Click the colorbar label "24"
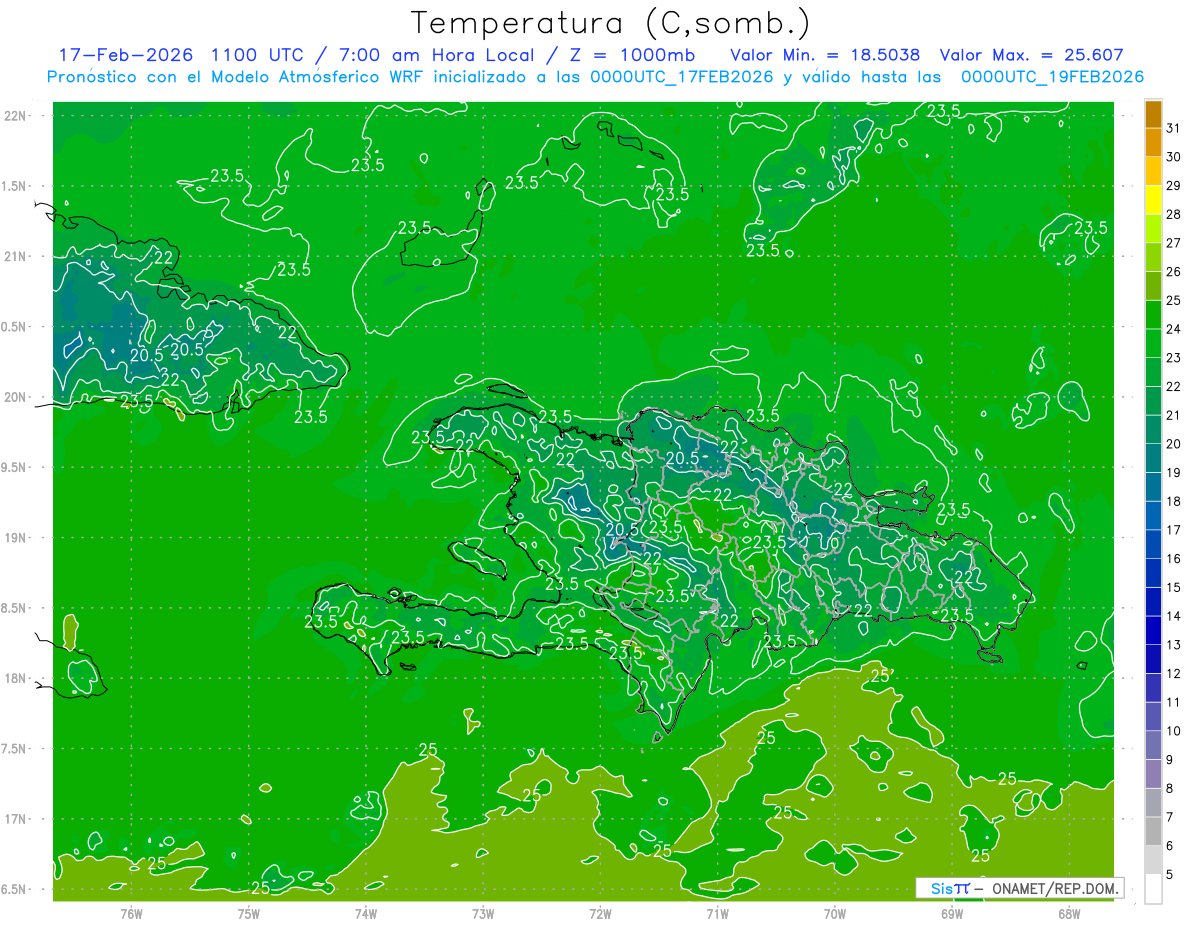1200x927 pixels. (1174, 329)
